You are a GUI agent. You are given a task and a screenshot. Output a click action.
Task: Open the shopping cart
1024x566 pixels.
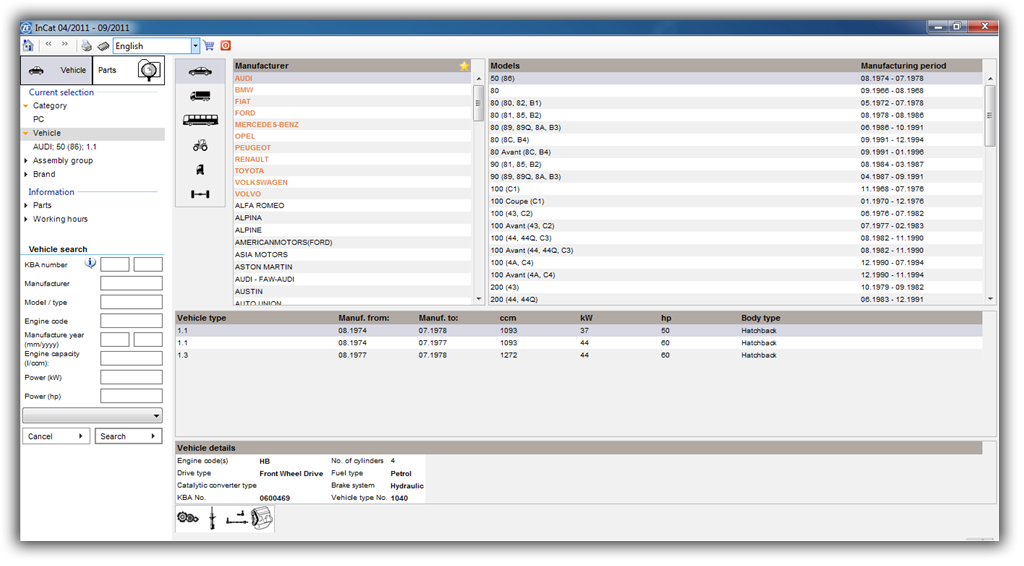209,46
